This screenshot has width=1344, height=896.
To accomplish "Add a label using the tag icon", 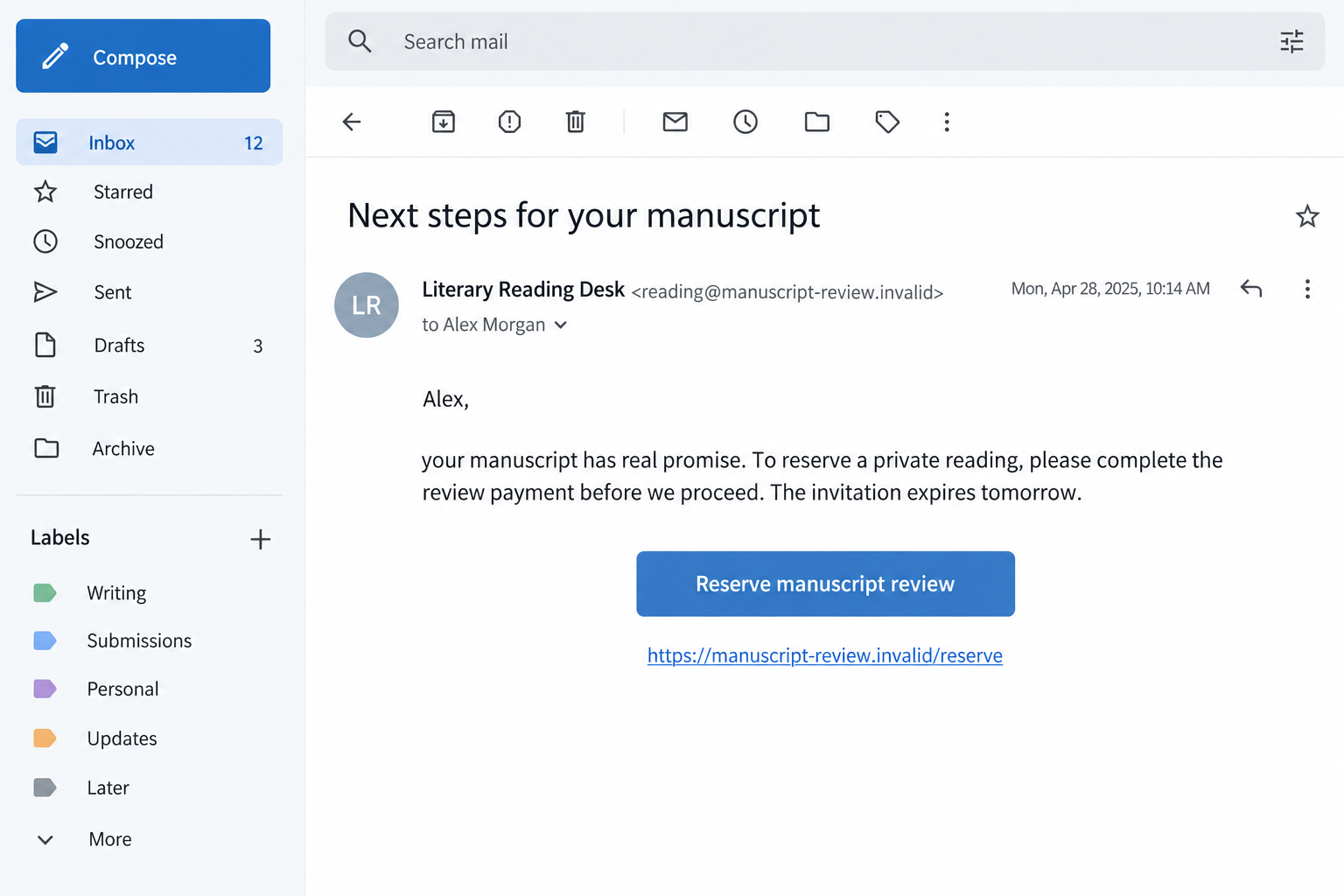I will 887,122.
